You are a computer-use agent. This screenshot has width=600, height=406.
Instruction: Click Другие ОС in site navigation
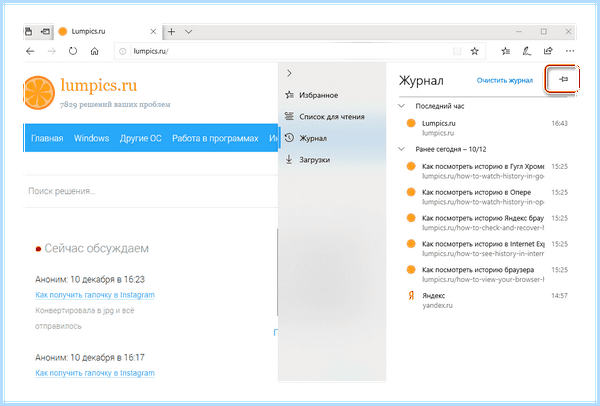(x=140, y=138)
